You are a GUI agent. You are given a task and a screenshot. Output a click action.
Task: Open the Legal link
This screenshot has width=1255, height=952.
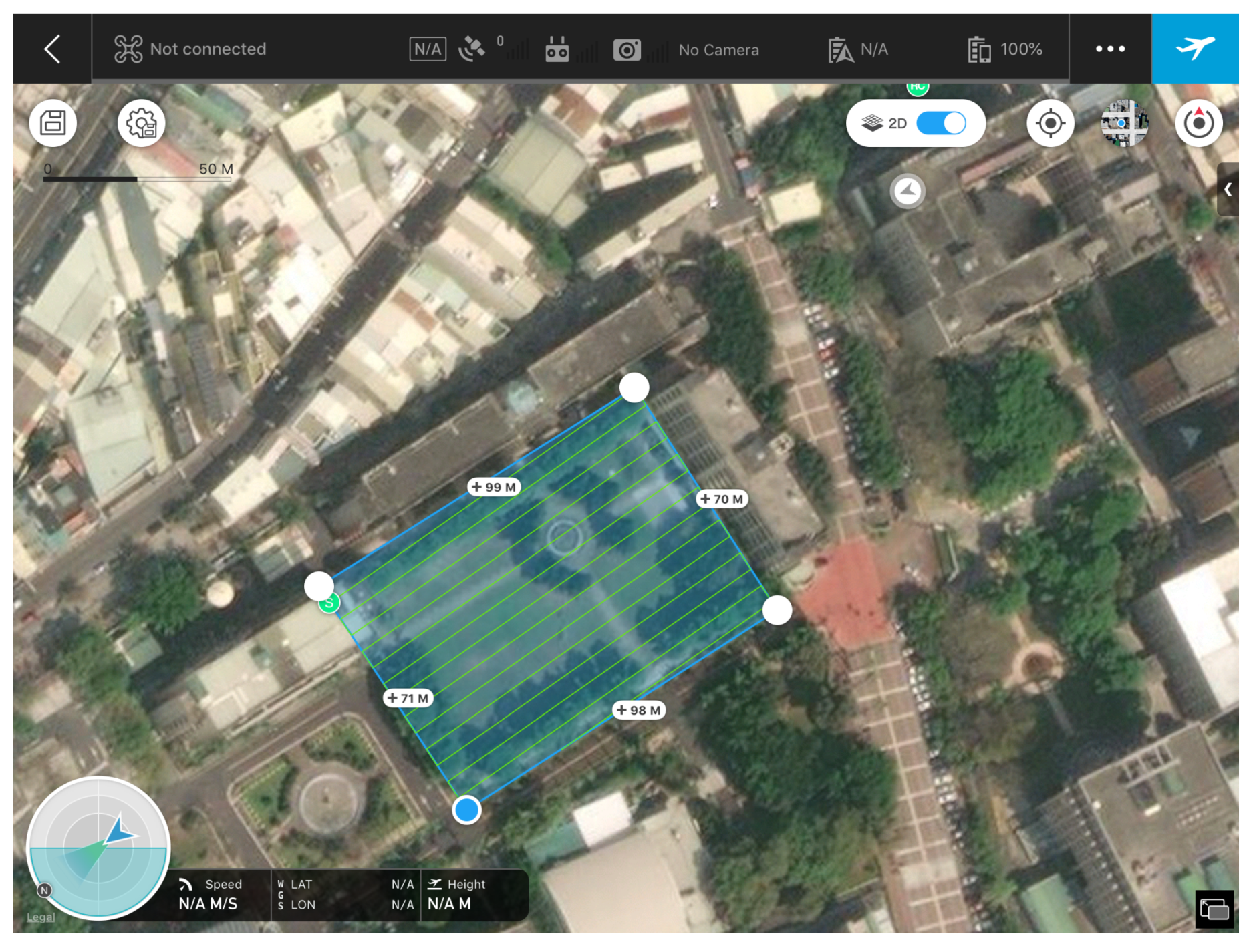tap(41, 917)
